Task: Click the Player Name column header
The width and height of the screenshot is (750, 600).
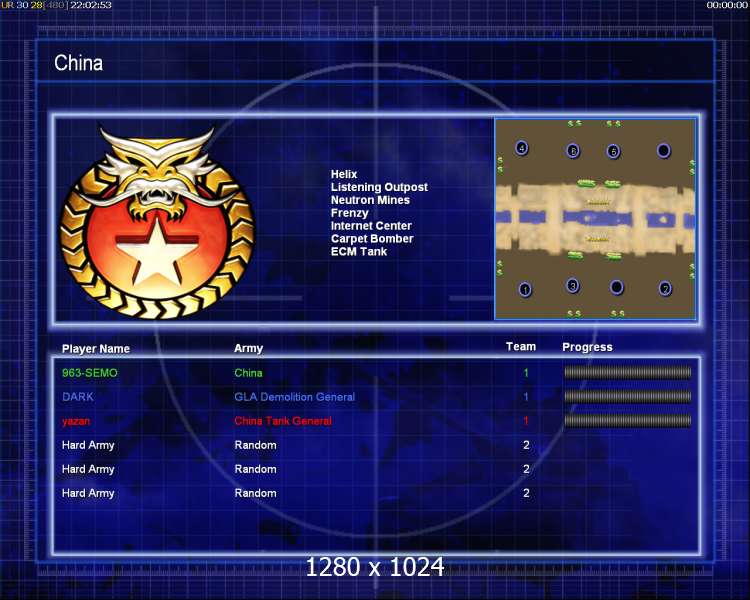Action: (x=96, y=349)
